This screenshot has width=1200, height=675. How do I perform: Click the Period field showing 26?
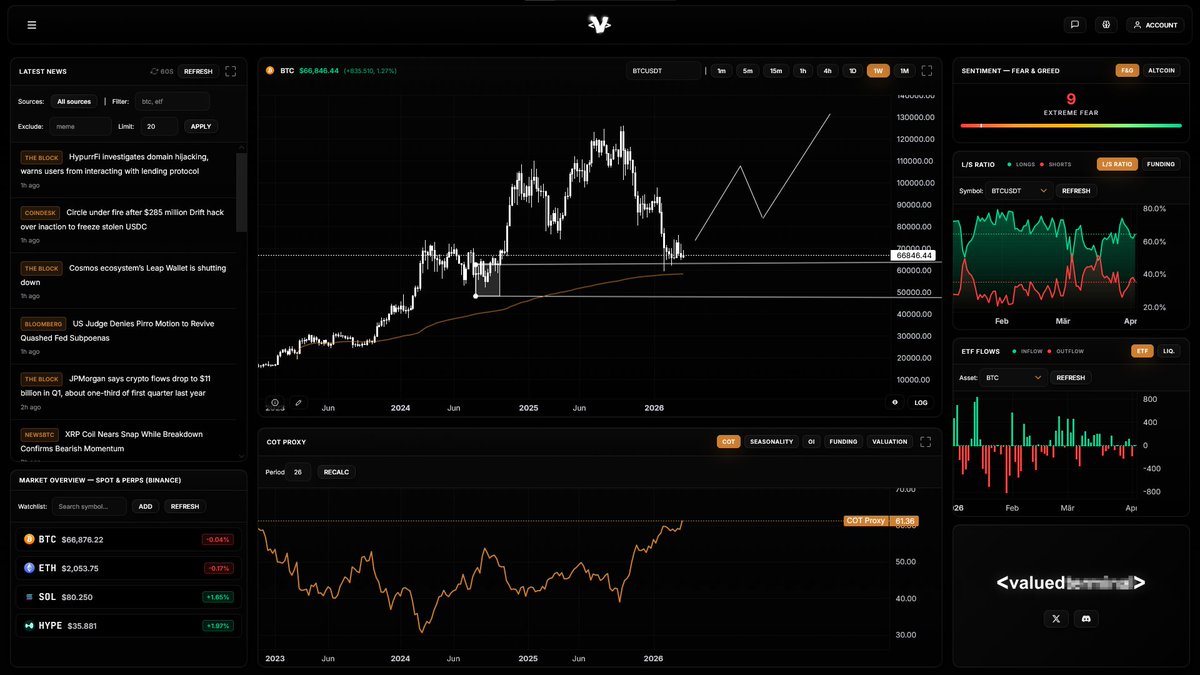click(x=300, y=472)
